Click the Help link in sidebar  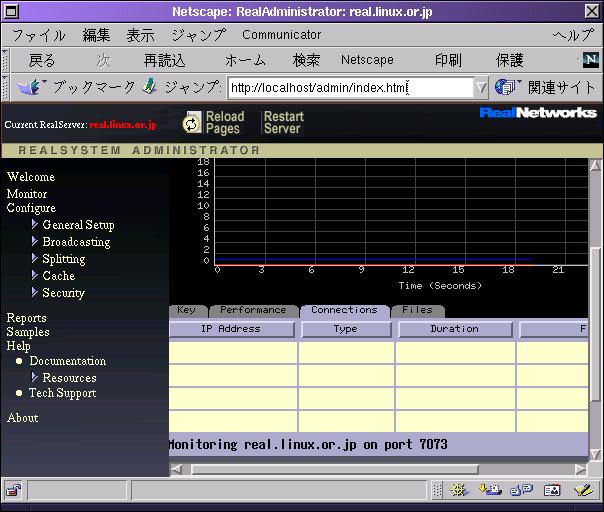[18, 346]
